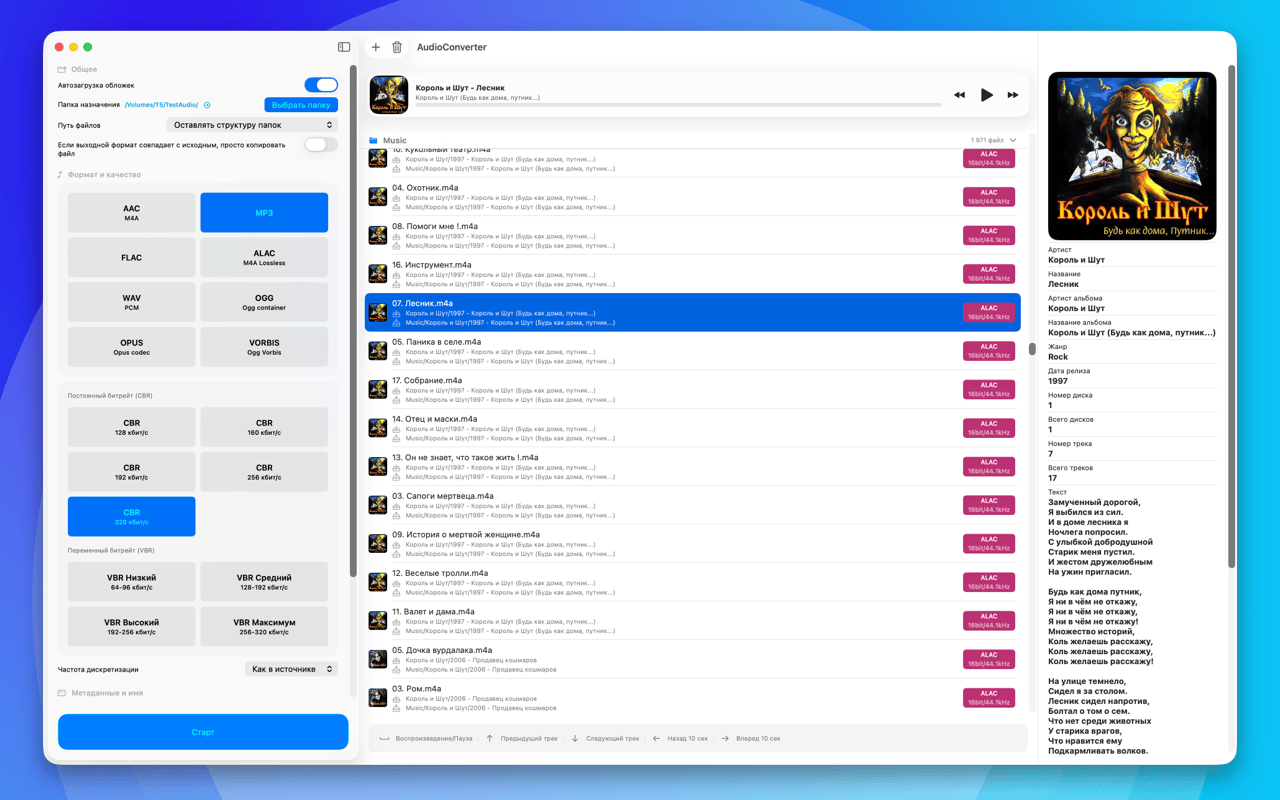The image size is (1280, 800).
Task: Click the plus icon to add files
Action: coord(376,47)
